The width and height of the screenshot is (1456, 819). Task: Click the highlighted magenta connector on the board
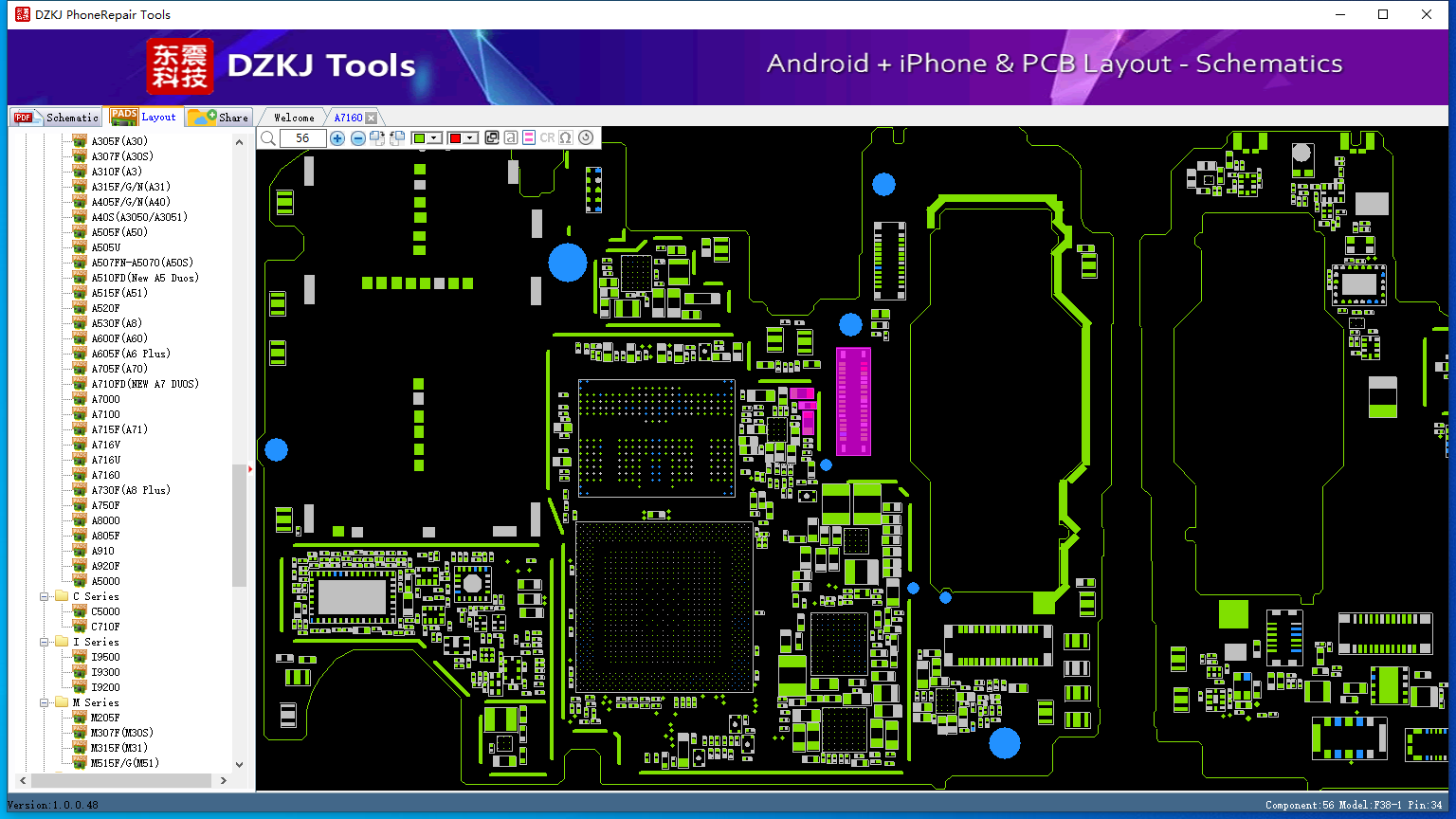coord(853,401)
